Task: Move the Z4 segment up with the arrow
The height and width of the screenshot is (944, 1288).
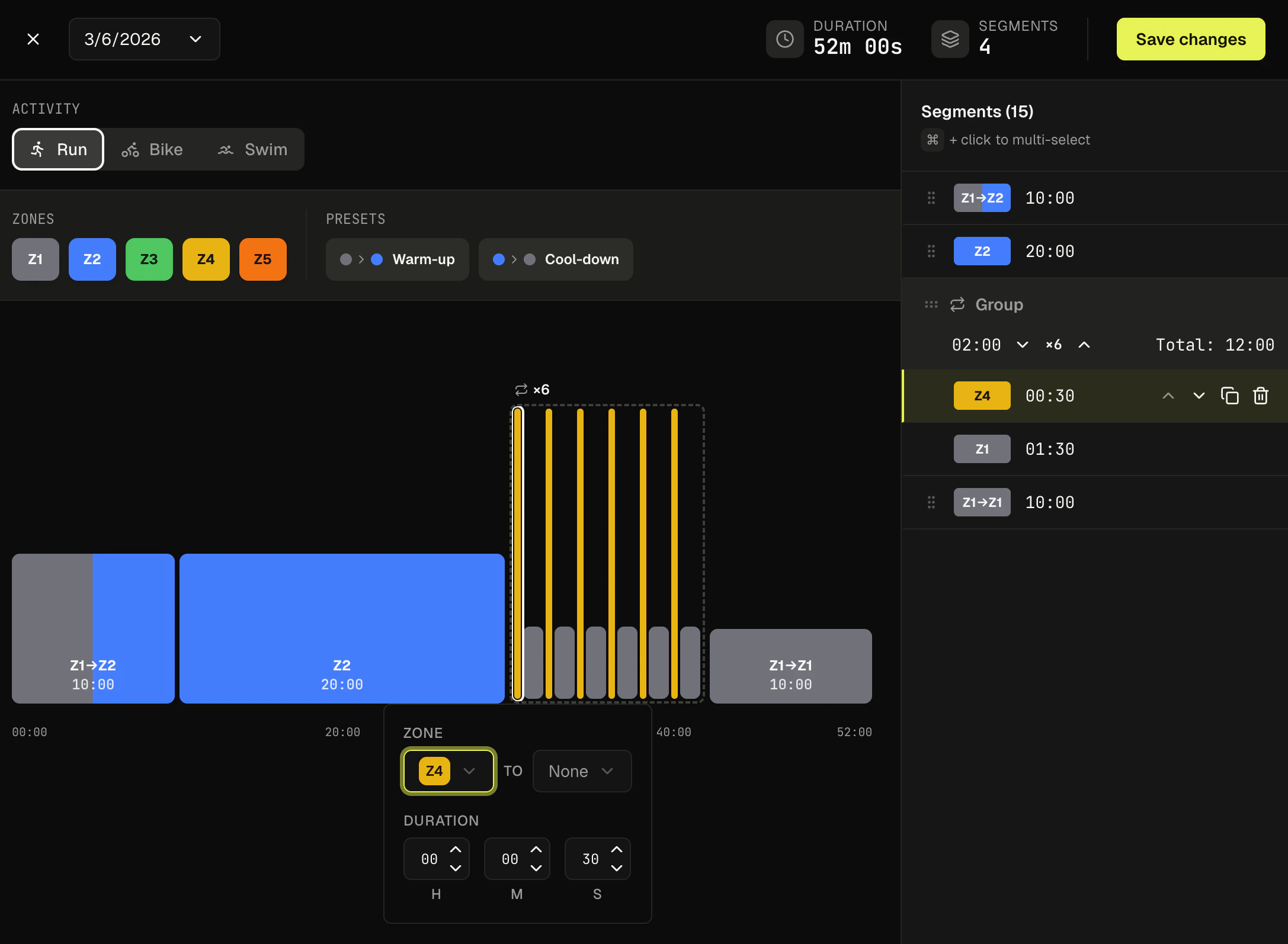Action: (1168, 396)
